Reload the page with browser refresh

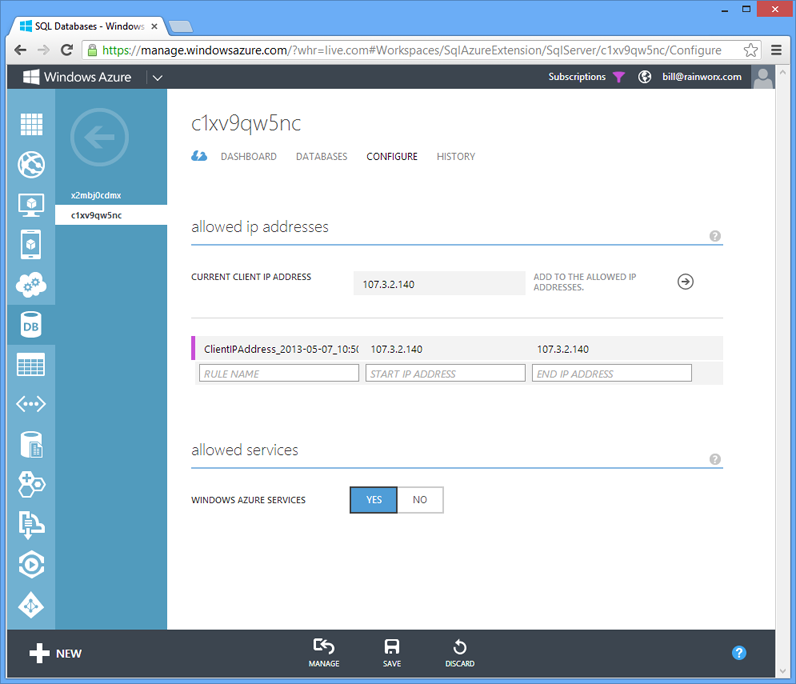67,50
